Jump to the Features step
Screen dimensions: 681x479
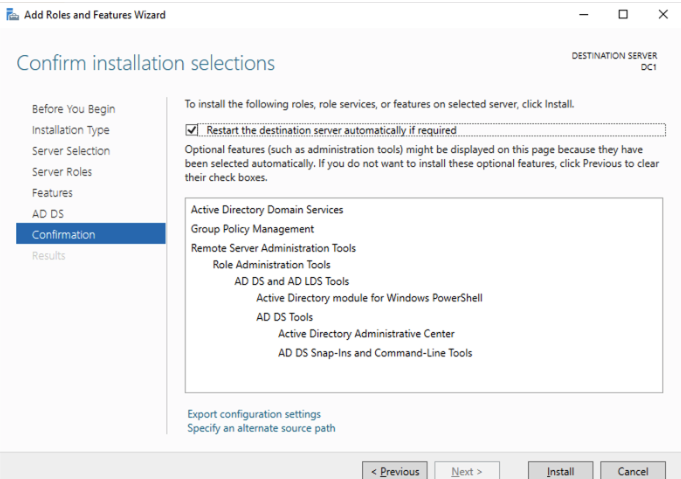[52, 193]
